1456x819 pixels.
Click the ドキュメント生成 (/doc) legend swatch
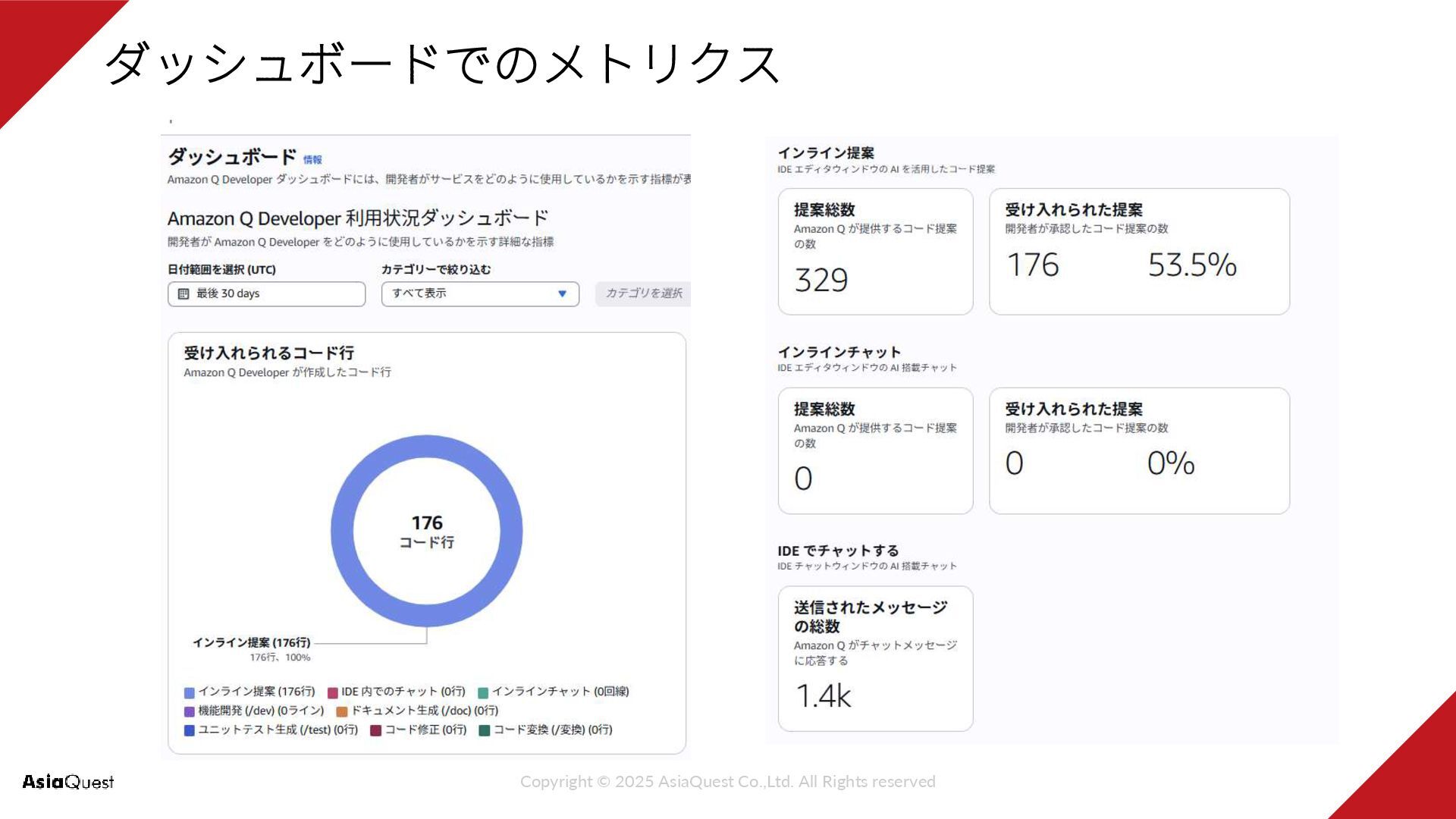tap(342, 711)
